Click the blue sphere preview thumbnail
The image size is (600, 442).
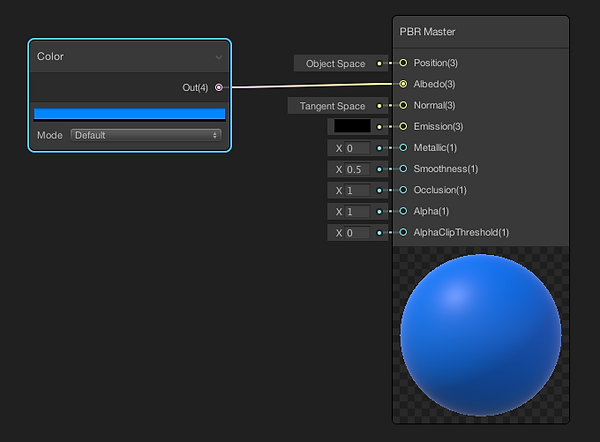coord(481,335)
